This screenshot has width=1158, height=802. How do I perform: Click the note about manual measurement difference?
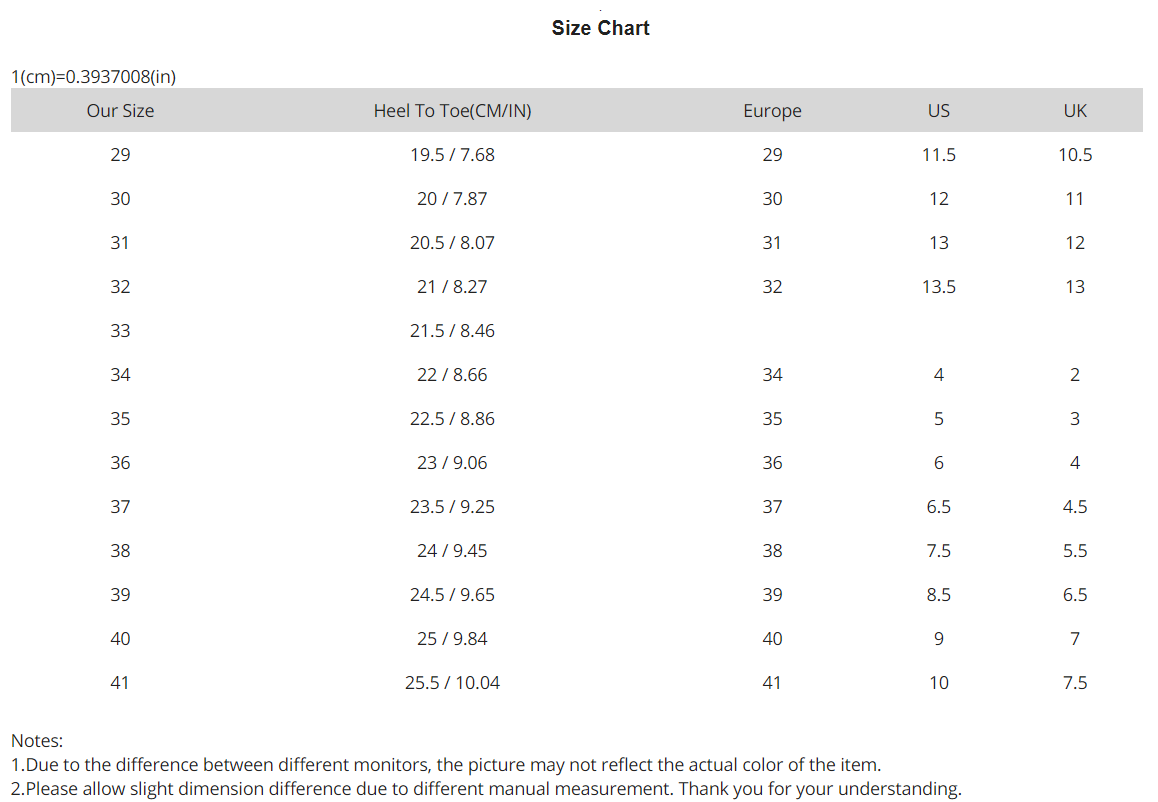486,789
